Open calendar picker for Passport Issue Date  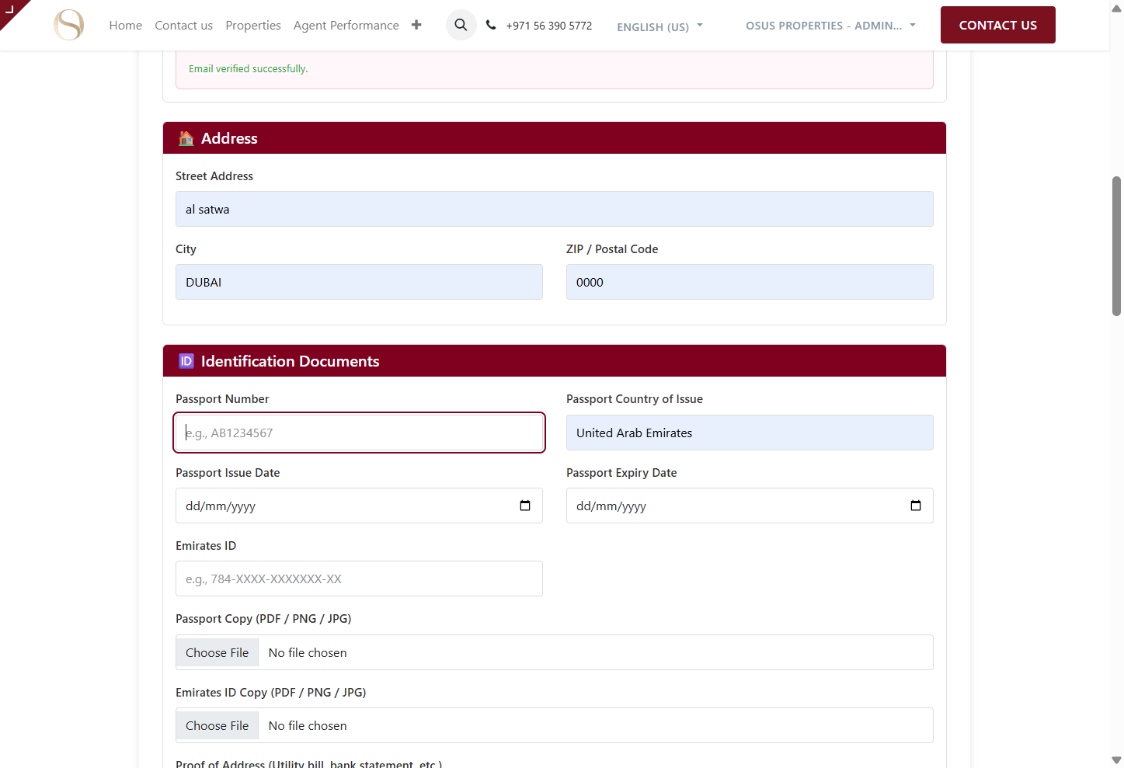click(525, 506)
